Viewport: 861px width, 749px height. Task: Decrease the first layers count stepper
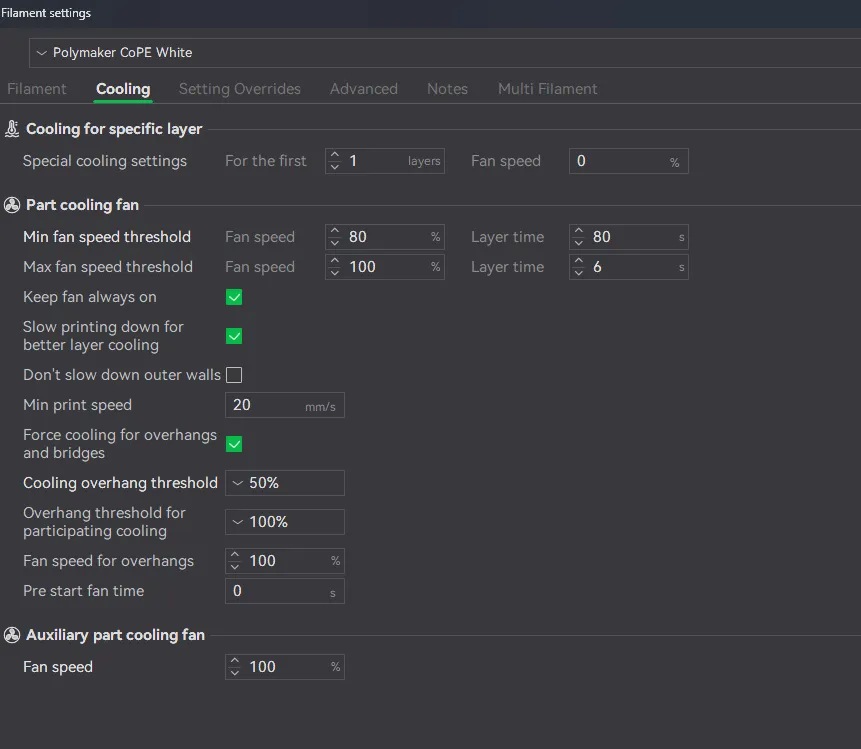pyautogui.click(x=334, y=167)
